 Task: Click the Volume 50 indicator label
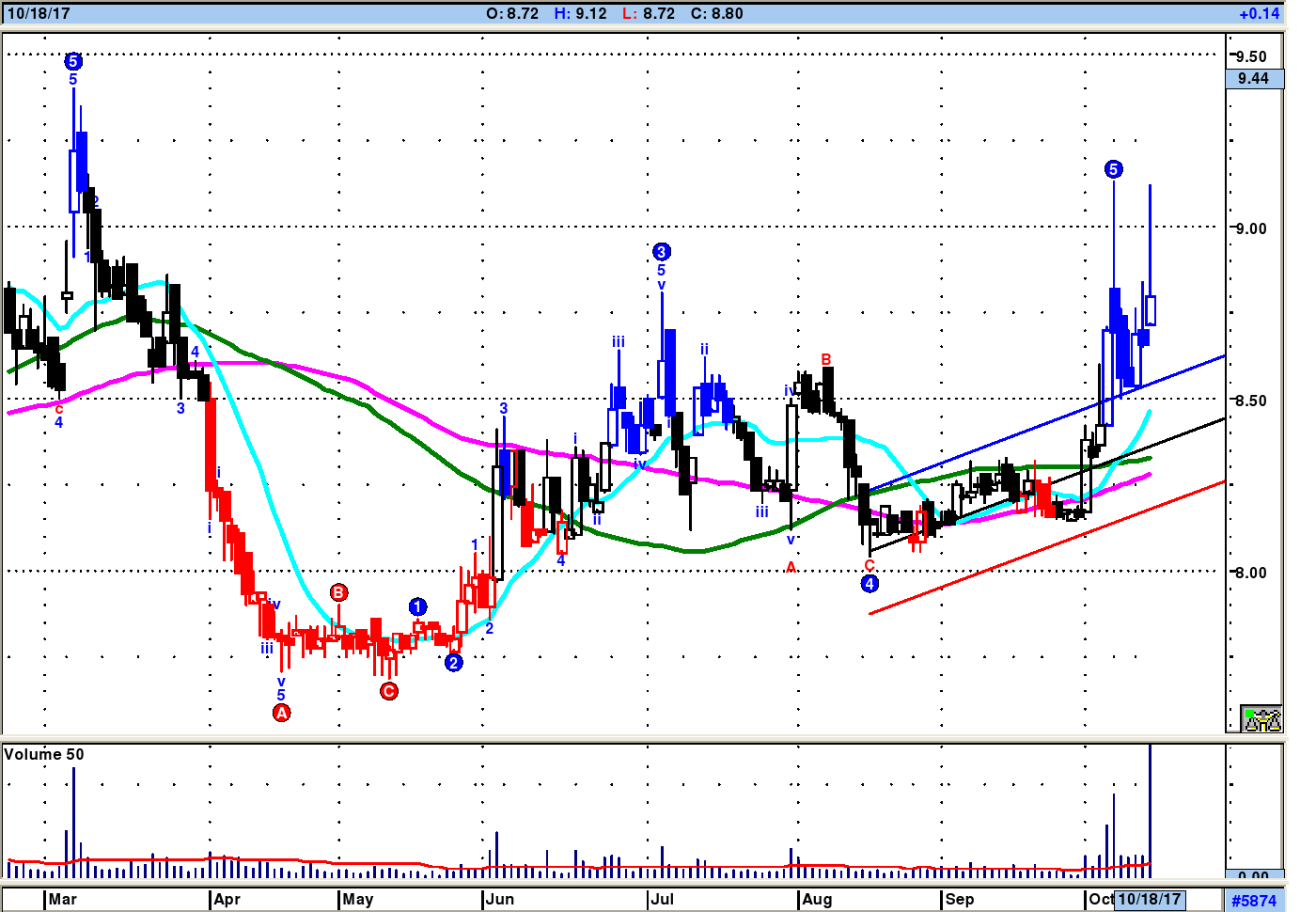click(x=44, y=754)
